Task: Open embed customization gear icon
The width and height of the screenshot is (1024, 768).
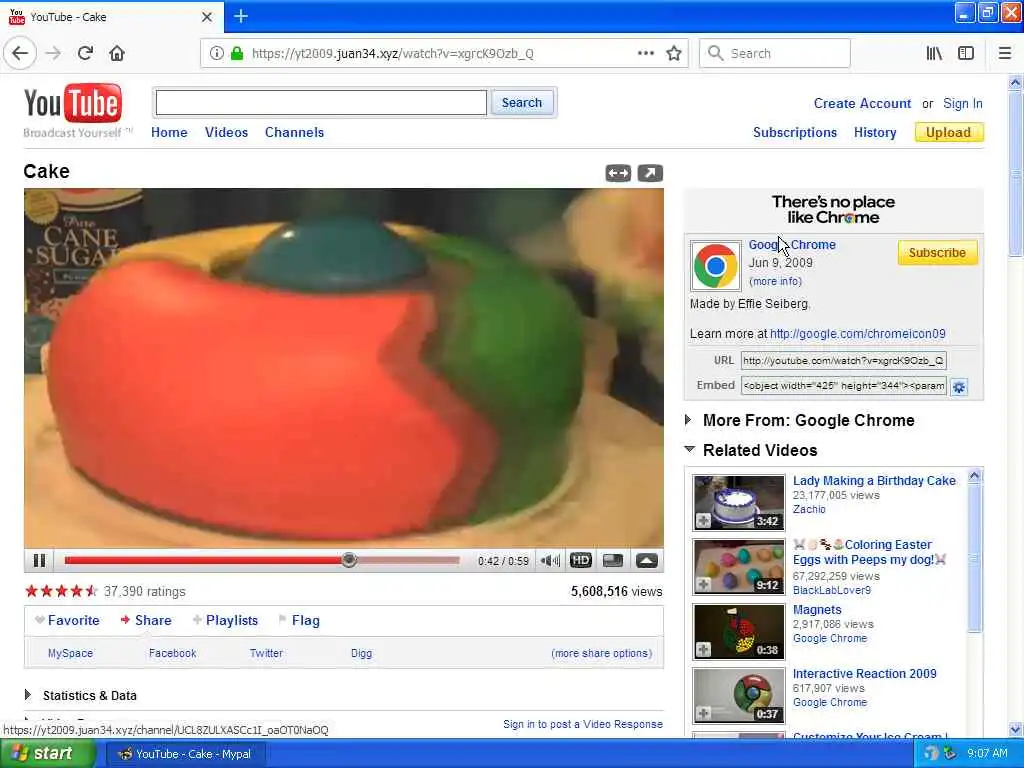Action: [959, 387]
